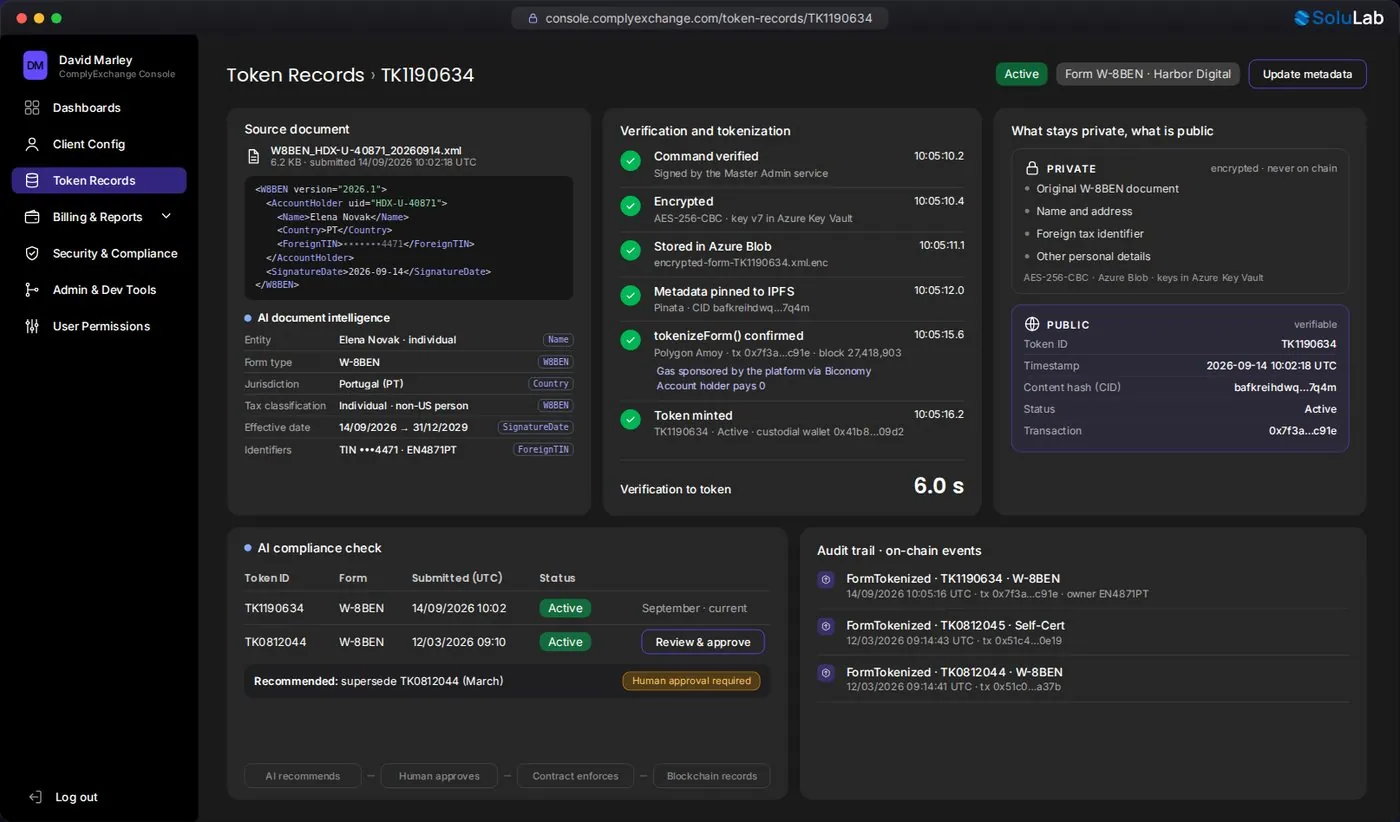Click the David Marley account name
The image size is (1400, 822).
tap(95, 60)
